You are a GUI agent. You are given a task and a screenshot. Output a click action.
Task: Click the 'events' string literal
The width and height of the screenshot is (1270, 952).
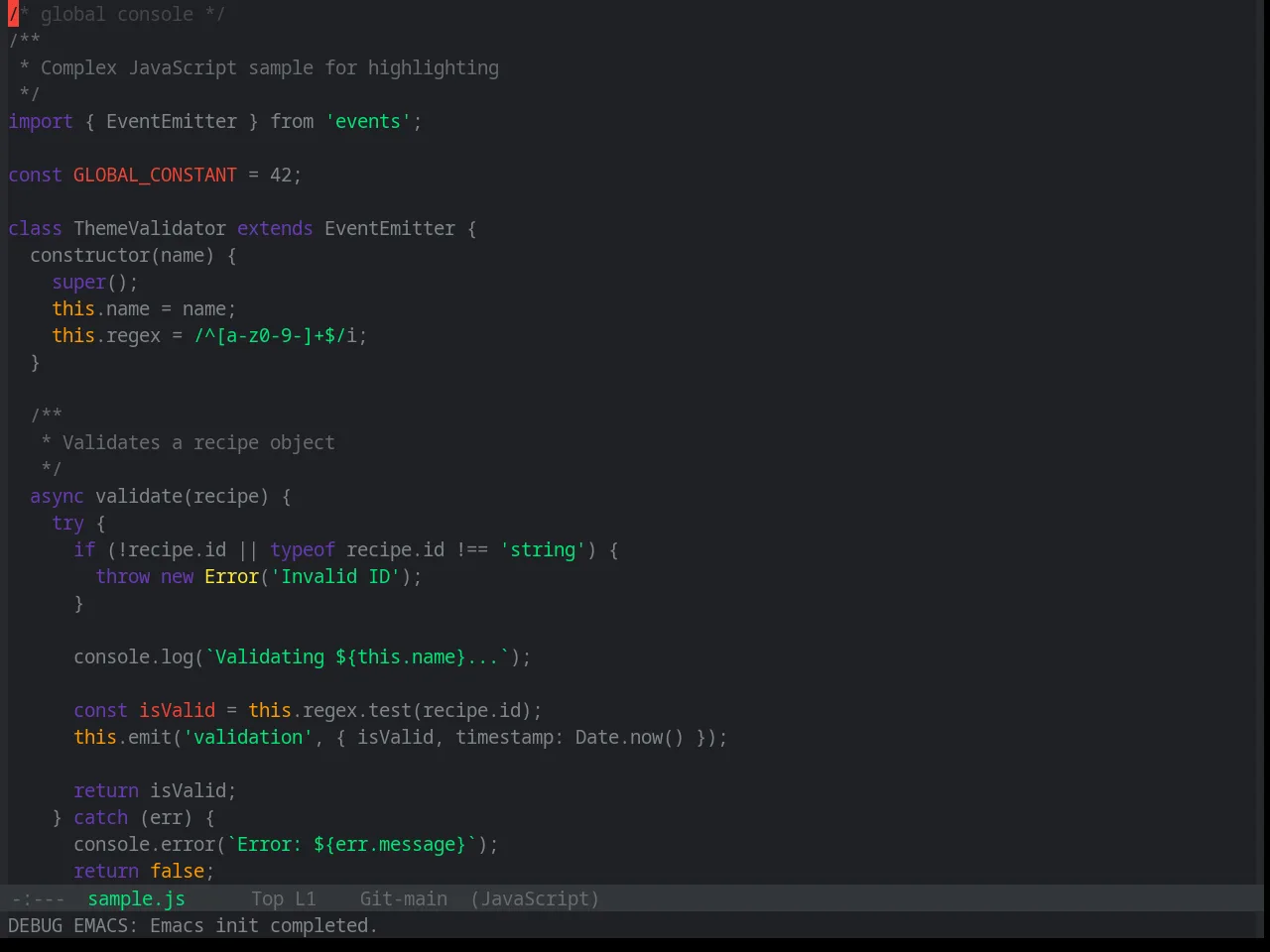368,121
